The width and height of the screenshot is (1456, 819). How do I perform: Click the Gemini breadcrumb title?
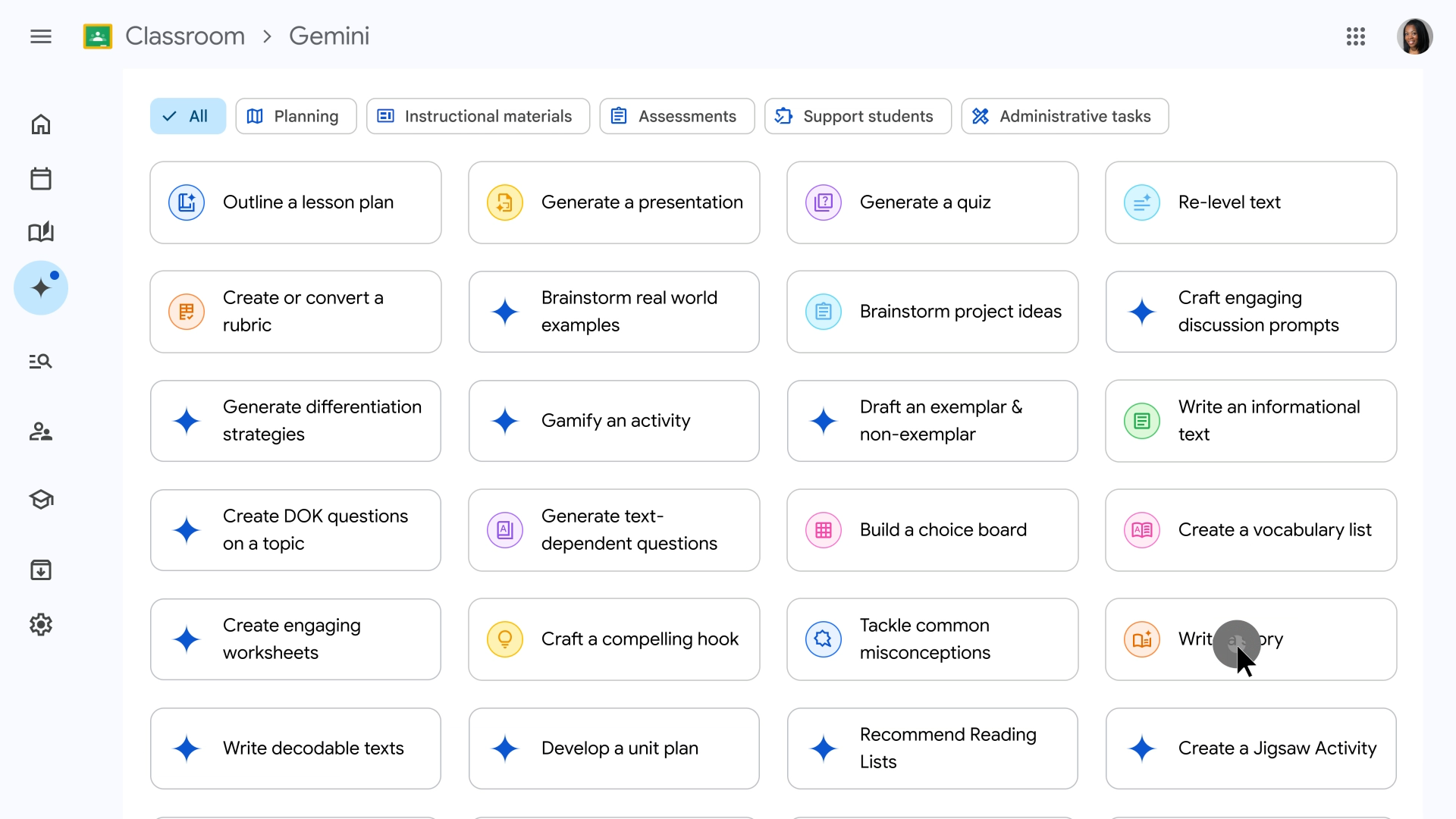click(x=329, y=36)
